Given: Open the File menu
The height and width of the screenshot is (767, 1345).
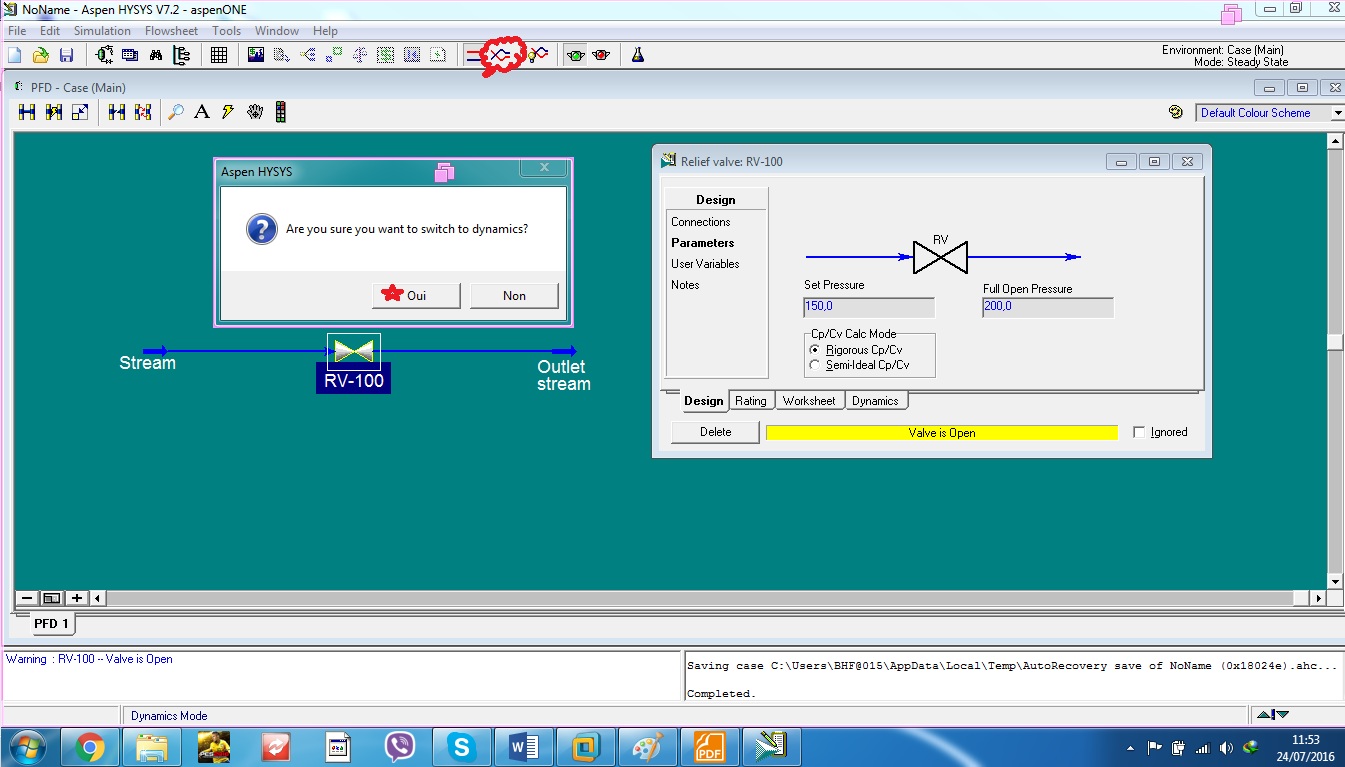Looking at the screenshot, I should tap(17, 31).
